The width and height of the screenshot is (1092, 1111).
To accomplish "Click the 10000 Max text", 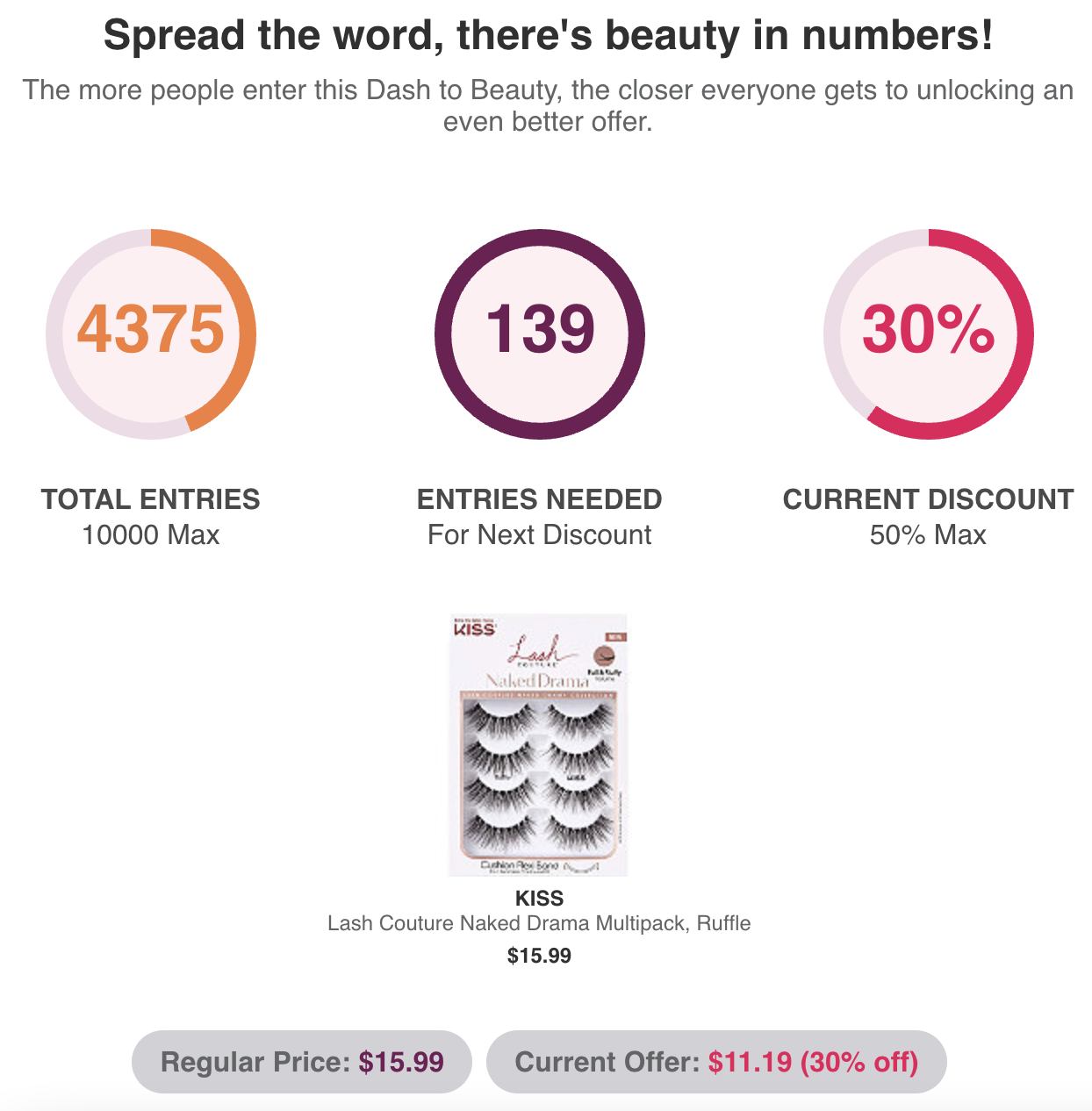I will pos(151,534).
